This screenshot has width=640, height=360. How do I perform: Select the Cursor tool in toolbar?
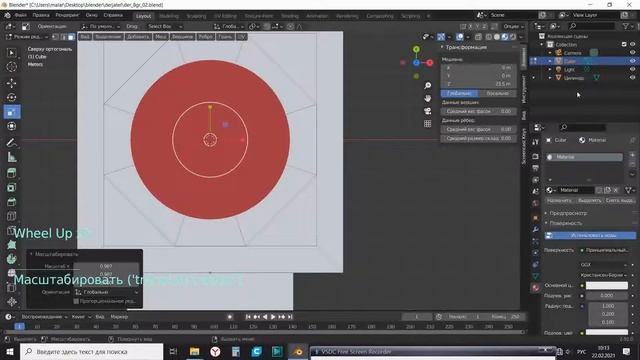[11, 67]
